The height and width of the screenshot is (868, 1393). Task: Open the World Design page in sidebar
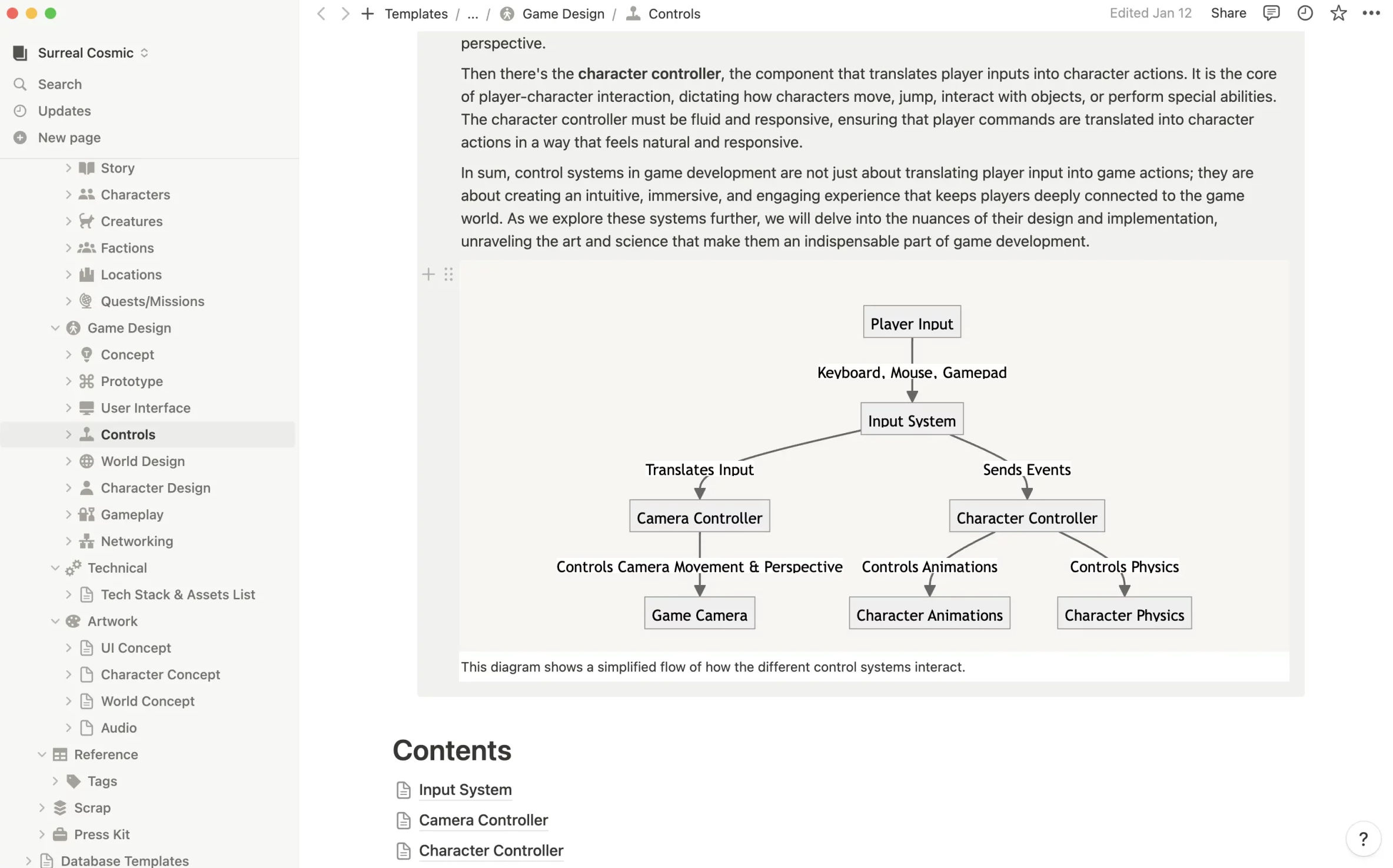[x=142, y=461]
